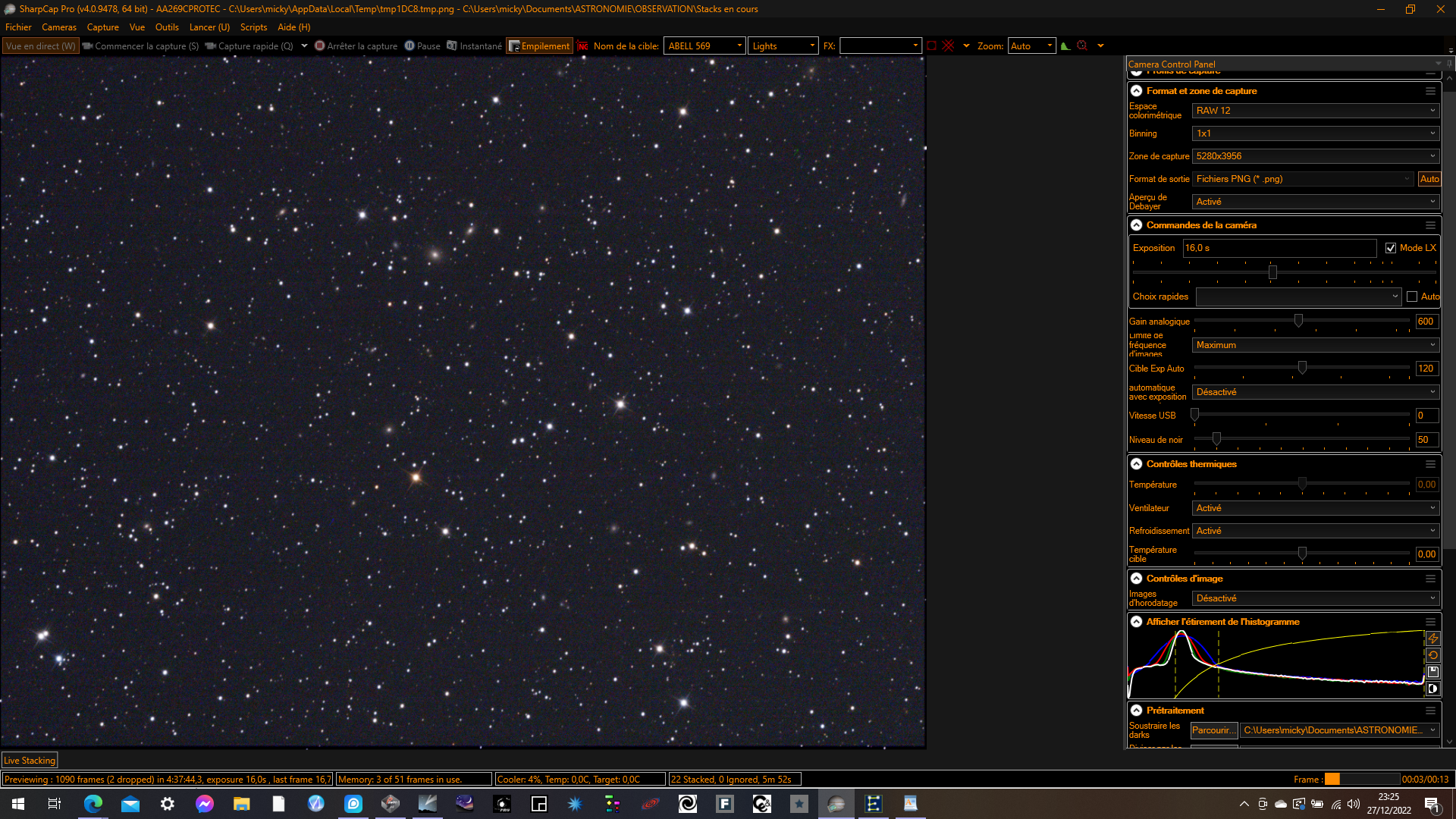Toggle the Empilement stacking button
The height and width of the screenshot is (819, 1456).
[x=539, y=46]
